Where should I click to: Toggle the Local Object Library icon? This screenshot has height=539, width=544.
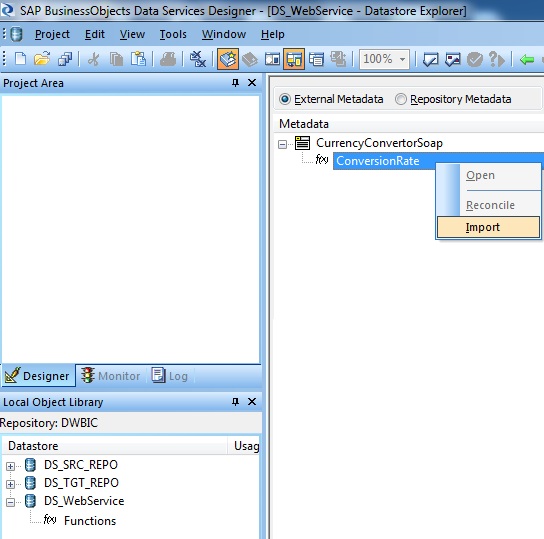tap(228, 59)
